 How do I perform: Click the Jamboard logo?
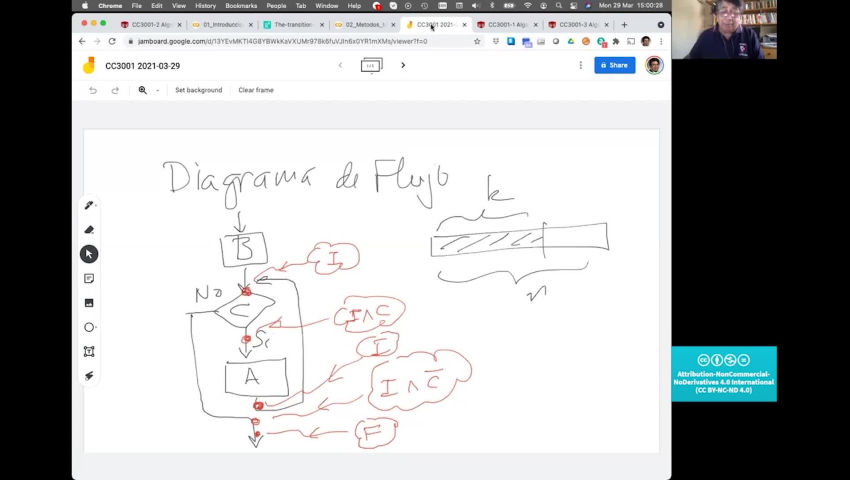[89, 65]
